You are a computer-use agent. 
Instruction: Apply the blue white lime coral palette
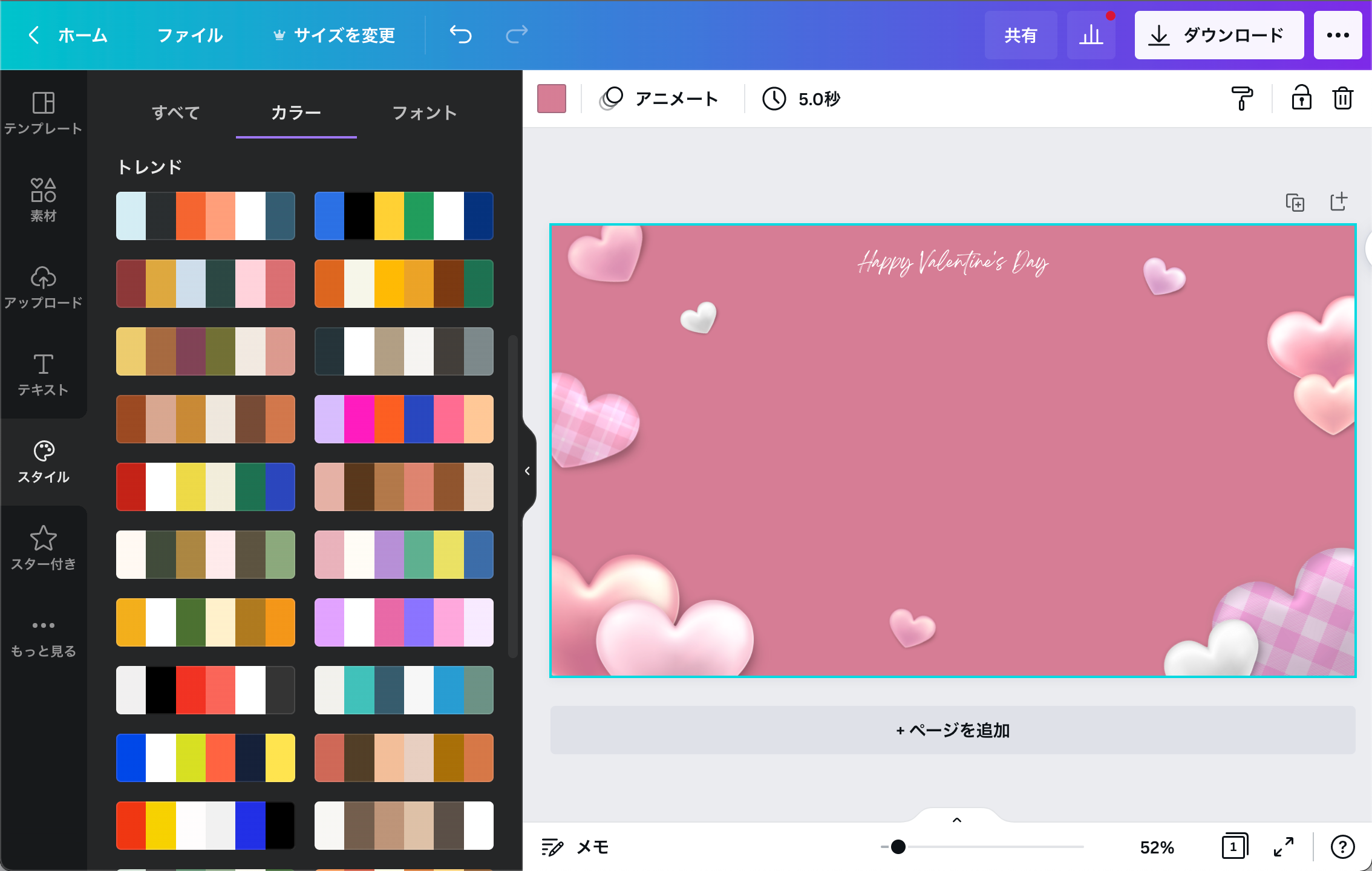tap(206, 758)
